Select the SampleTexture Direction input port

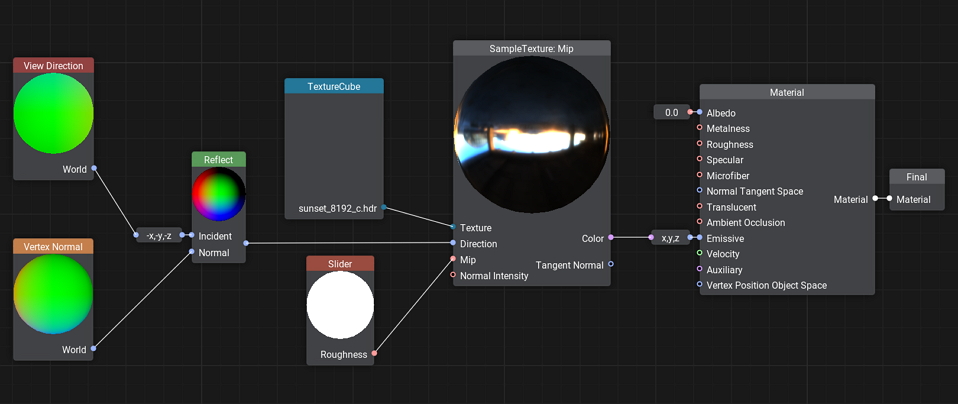[453, 243]
